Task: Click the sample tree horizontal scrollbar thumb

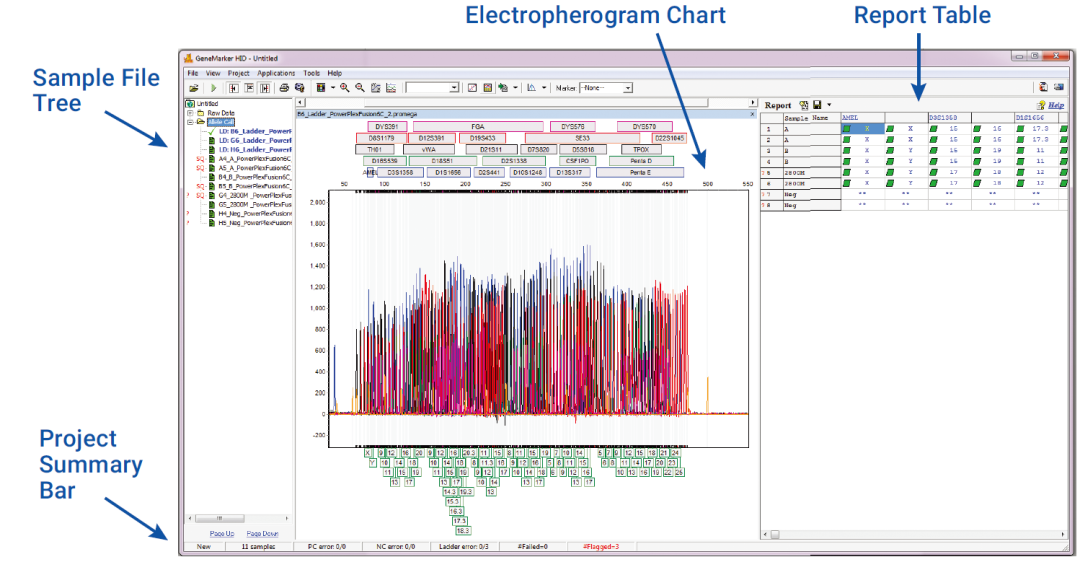Action: [220, 518]
